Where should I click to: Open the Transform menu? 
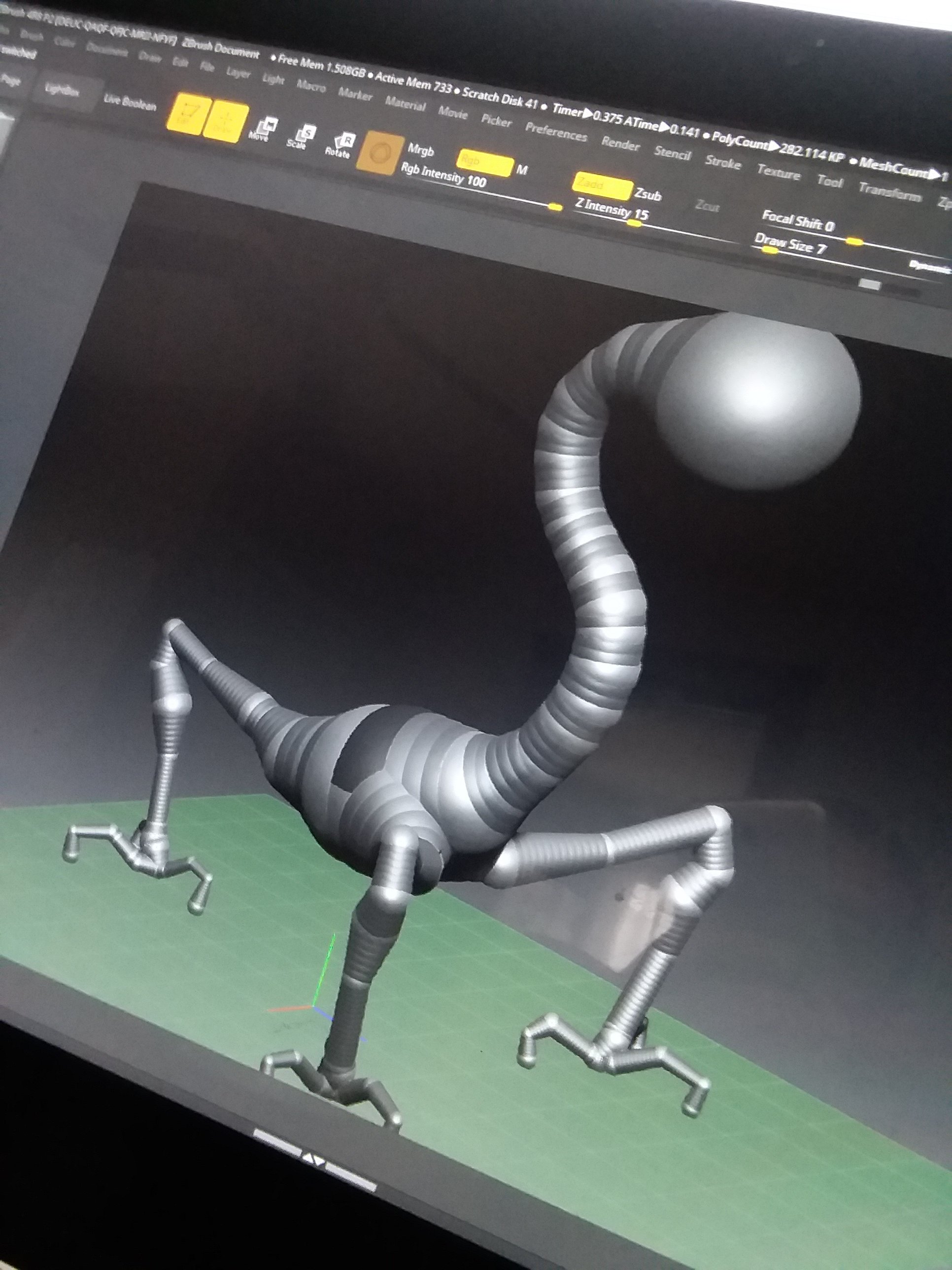pos(890,192)
